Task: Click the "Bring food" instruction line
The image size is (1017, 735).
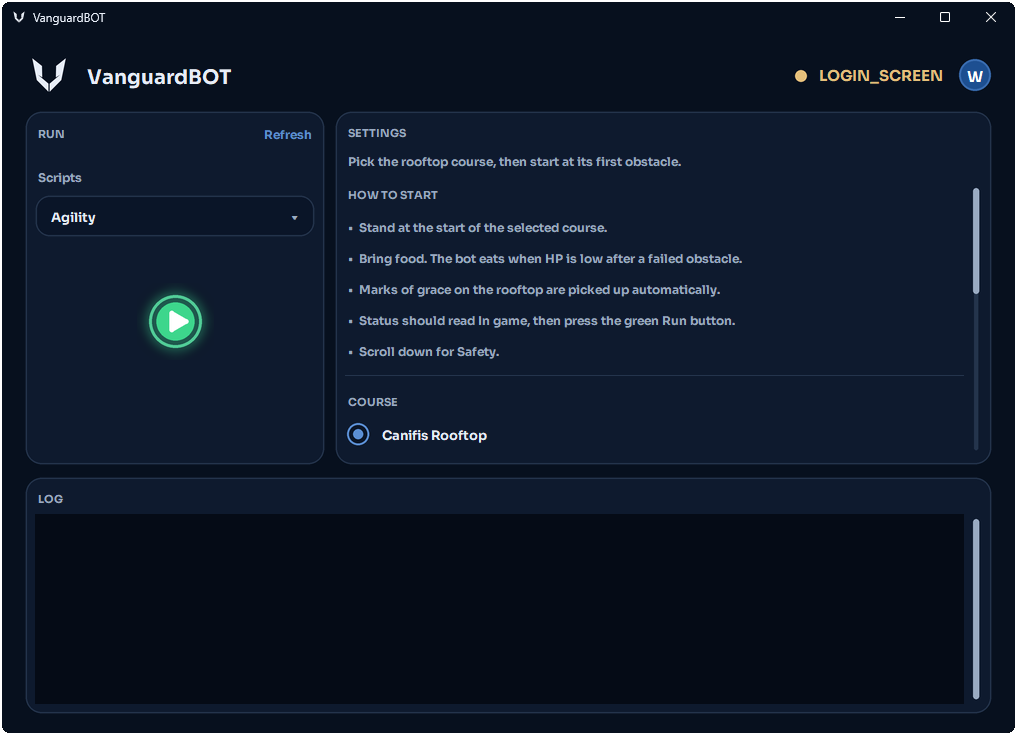Action: coord(550,259)
